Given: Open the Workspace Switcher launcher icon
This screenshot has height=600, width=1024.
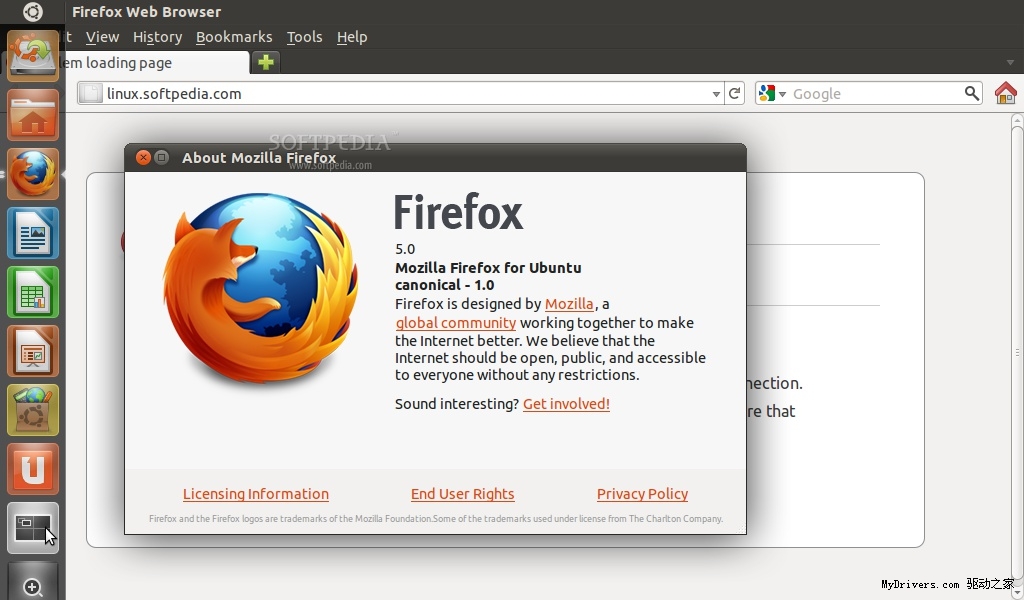Looking at the screenshot, I should [33, 528].
